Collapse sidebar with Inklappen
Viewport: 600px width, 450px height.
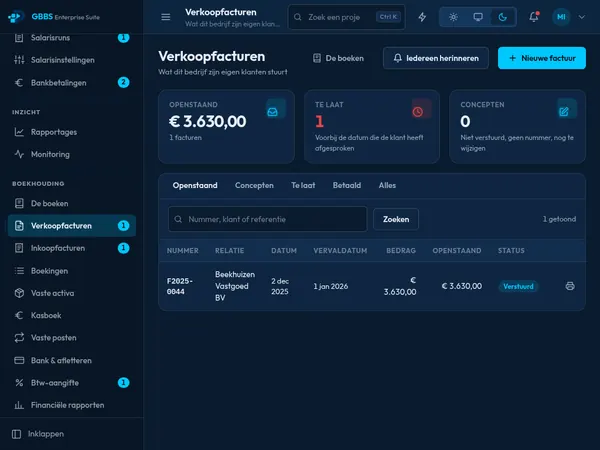tap(38, 434)
